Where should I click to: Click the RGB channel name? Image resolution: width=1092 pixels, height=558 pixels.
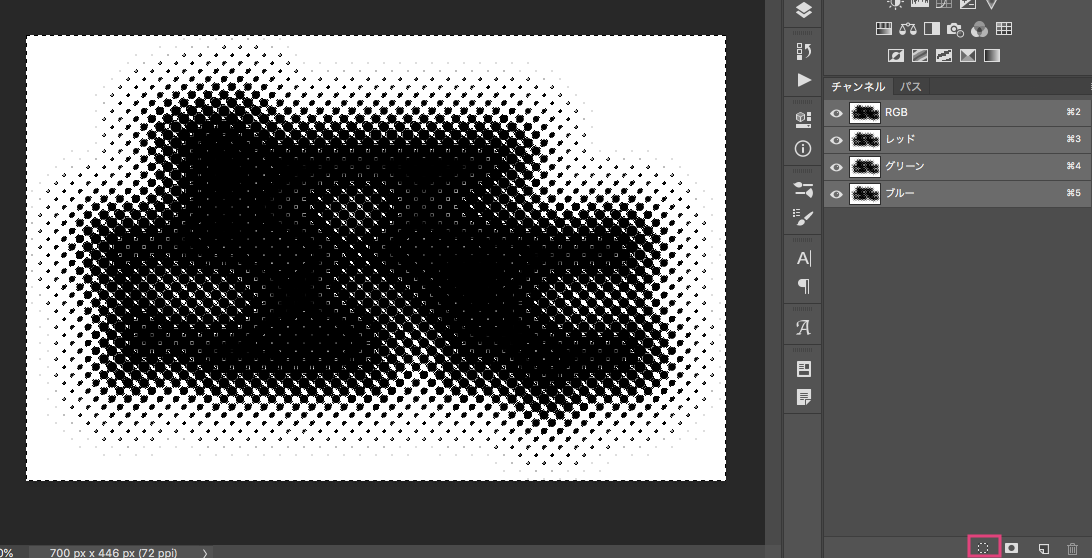coord(896,112)
